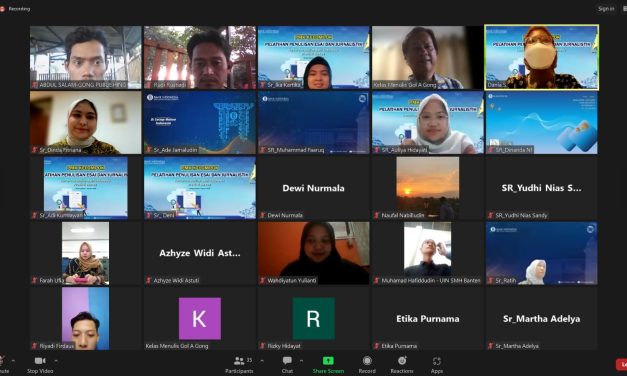Image resolution: width=627 pixels, height=376 pixels.
Task: Open the Apps icon in toolbar
Action: coord(437,361)
